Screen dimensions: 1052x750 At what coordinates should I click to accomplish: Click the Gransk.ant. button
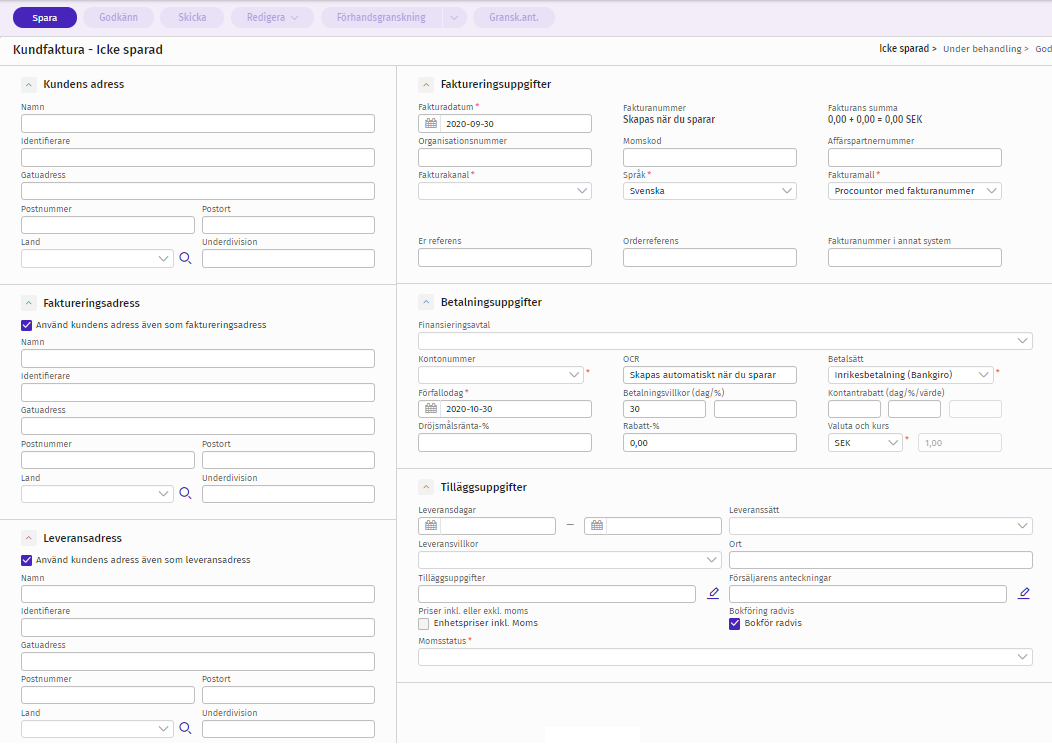coord(514,17)
